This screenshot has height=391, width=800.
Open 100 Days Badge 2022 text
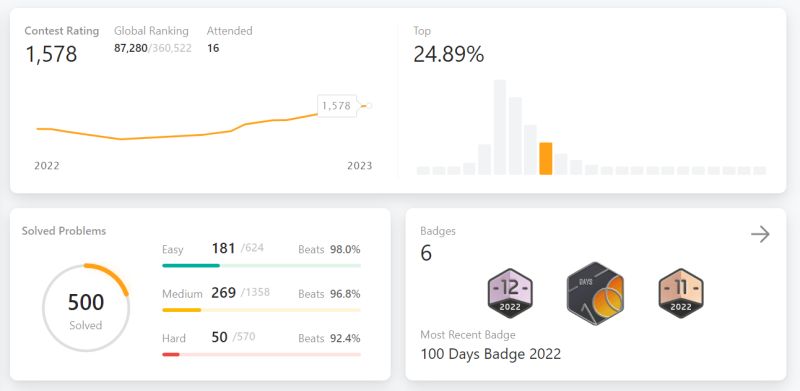click(x=491, y=354)
